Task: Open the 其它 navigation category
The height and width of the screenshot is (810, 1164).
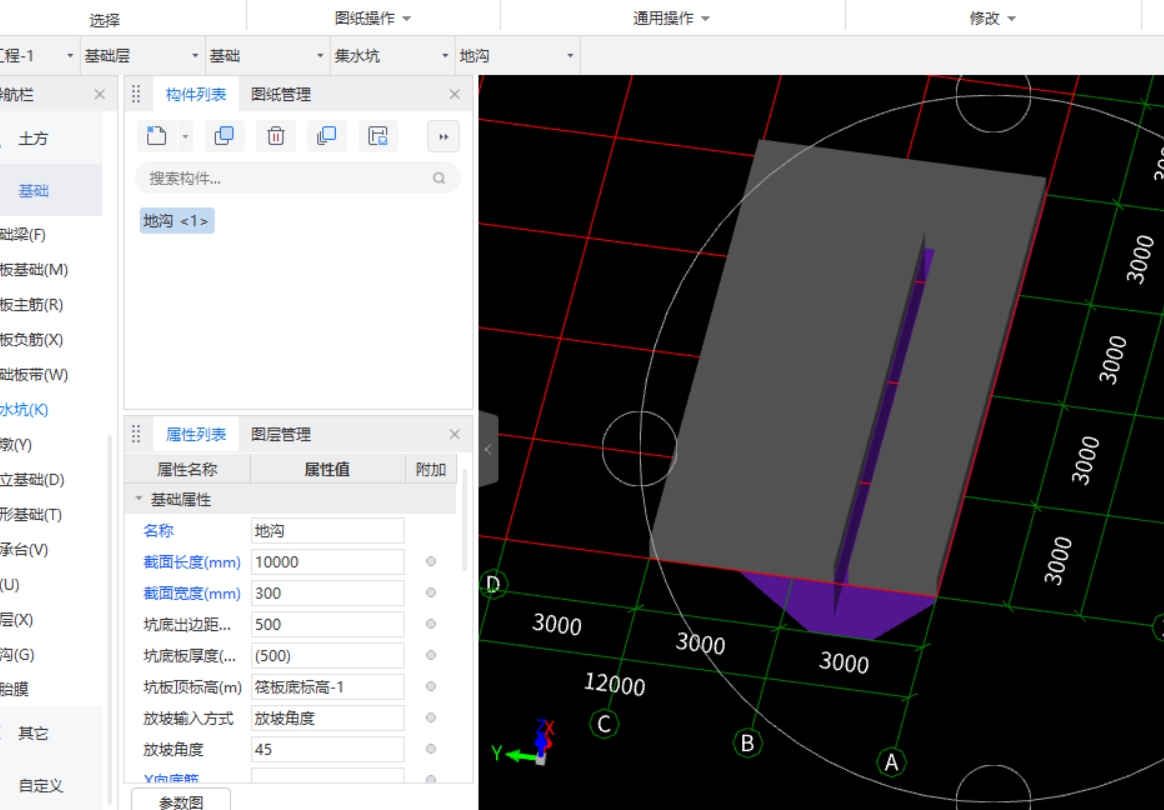Action: pyautogui.click(x=33, y=734)
